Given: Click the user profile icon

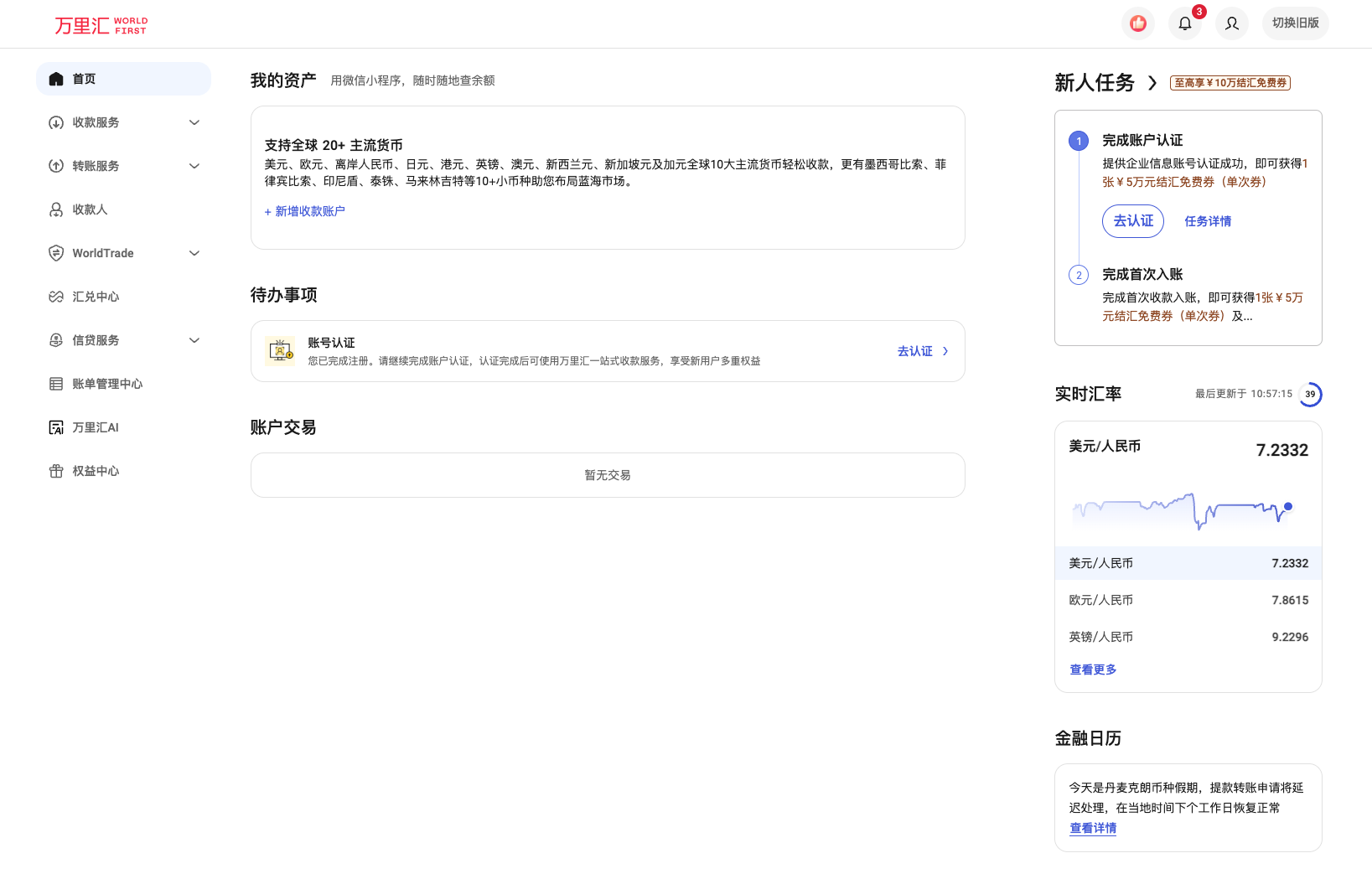Looking at the screenshot, I should tap(1231, 23).
